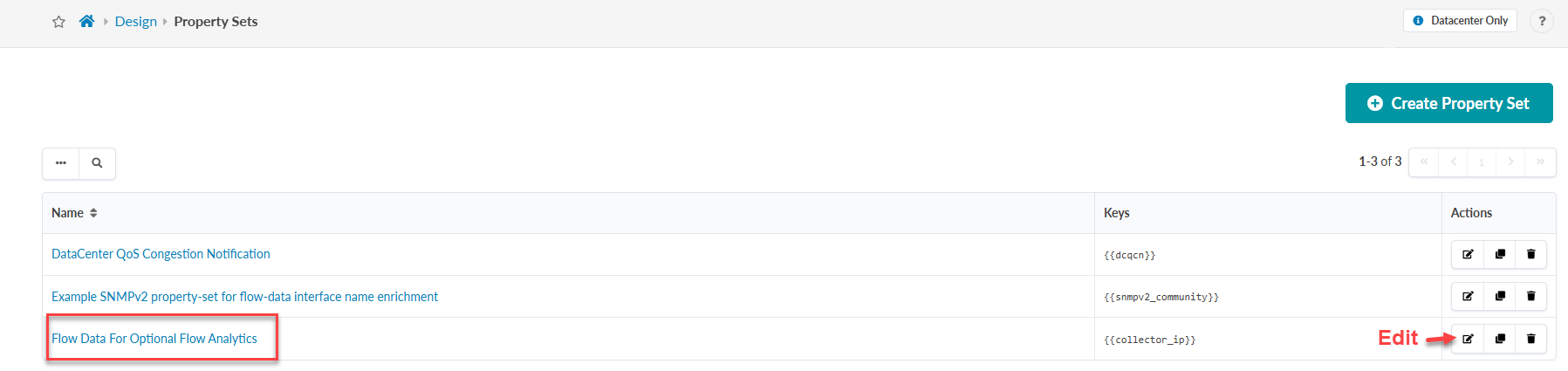Open Flow Data For Optional Flow Analytics

pyautogui.click(x=154, y=339)
